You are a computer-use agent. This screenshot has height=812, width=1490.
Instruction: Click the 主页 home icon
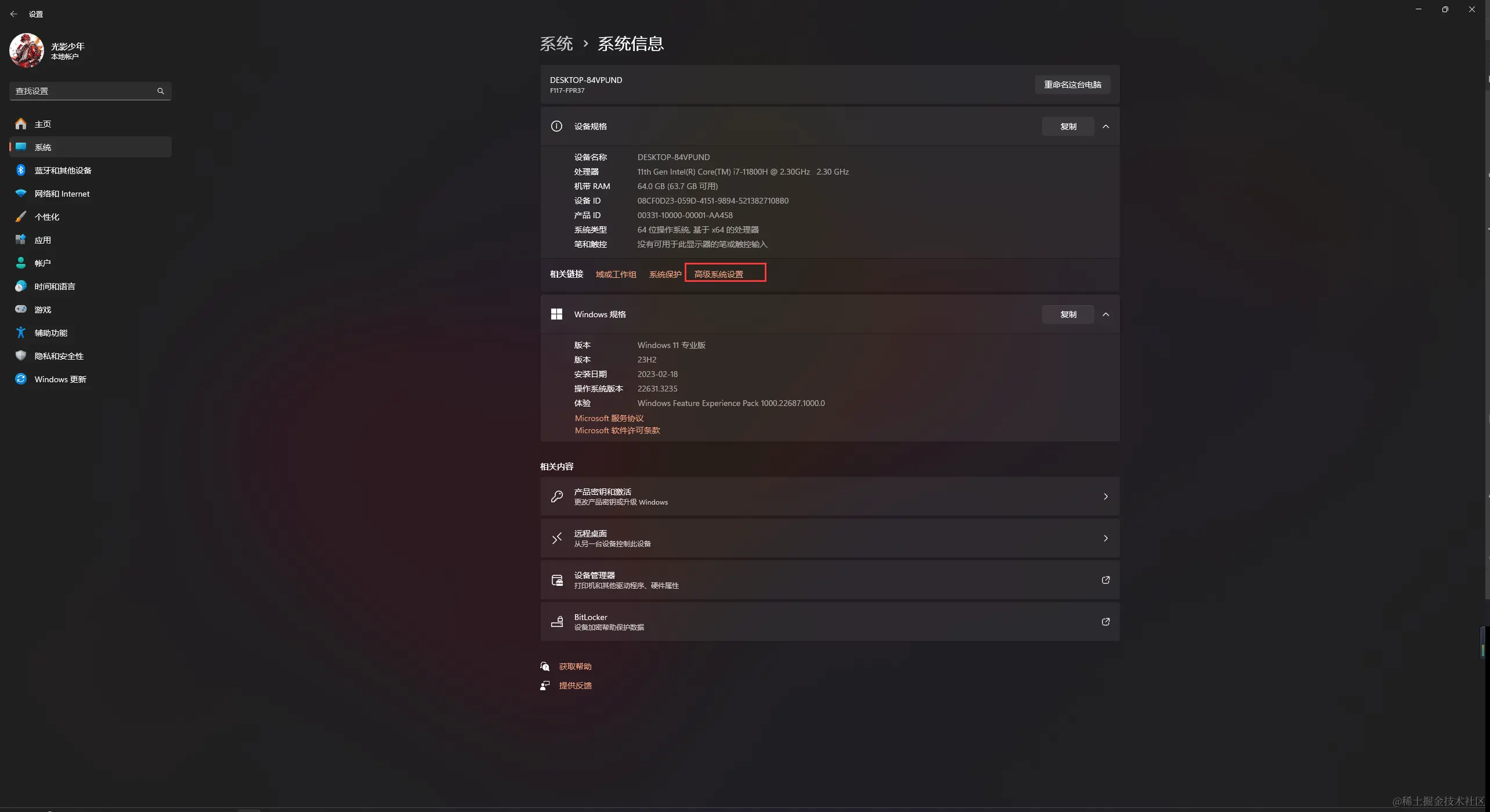[21, 124]
